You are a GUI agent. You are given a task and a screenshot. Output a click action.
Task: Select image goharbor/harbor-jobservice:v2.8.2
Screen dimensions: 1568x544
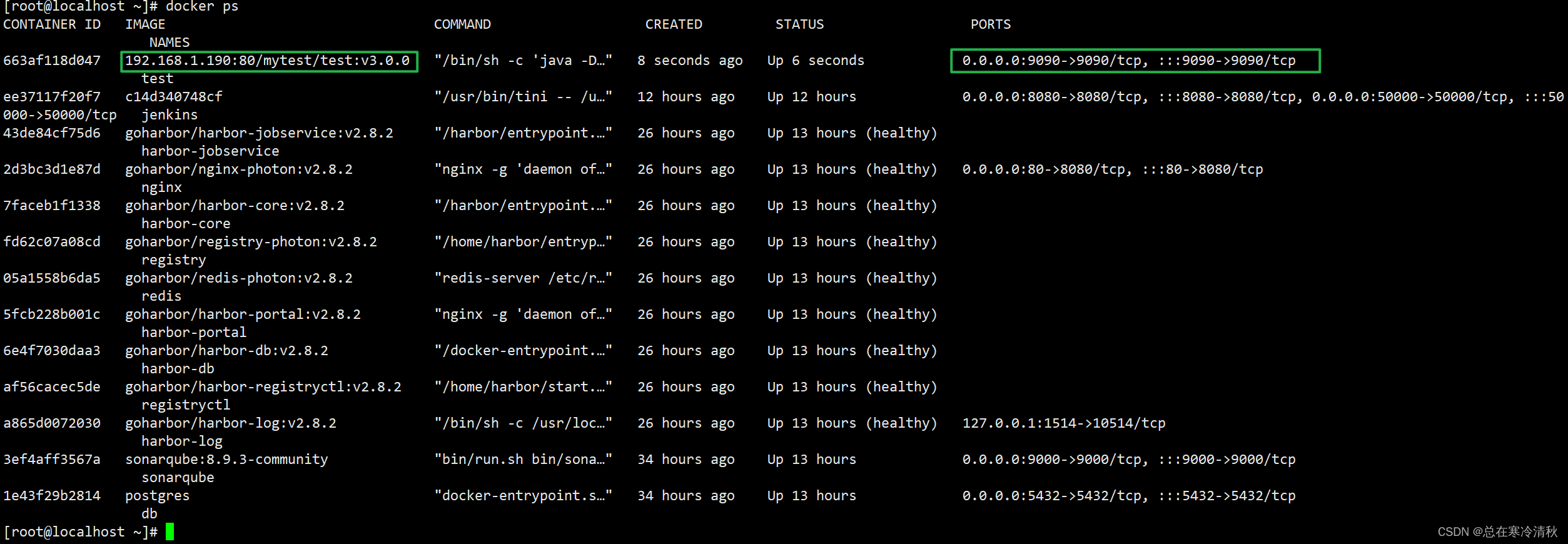(x=260, y=133)
